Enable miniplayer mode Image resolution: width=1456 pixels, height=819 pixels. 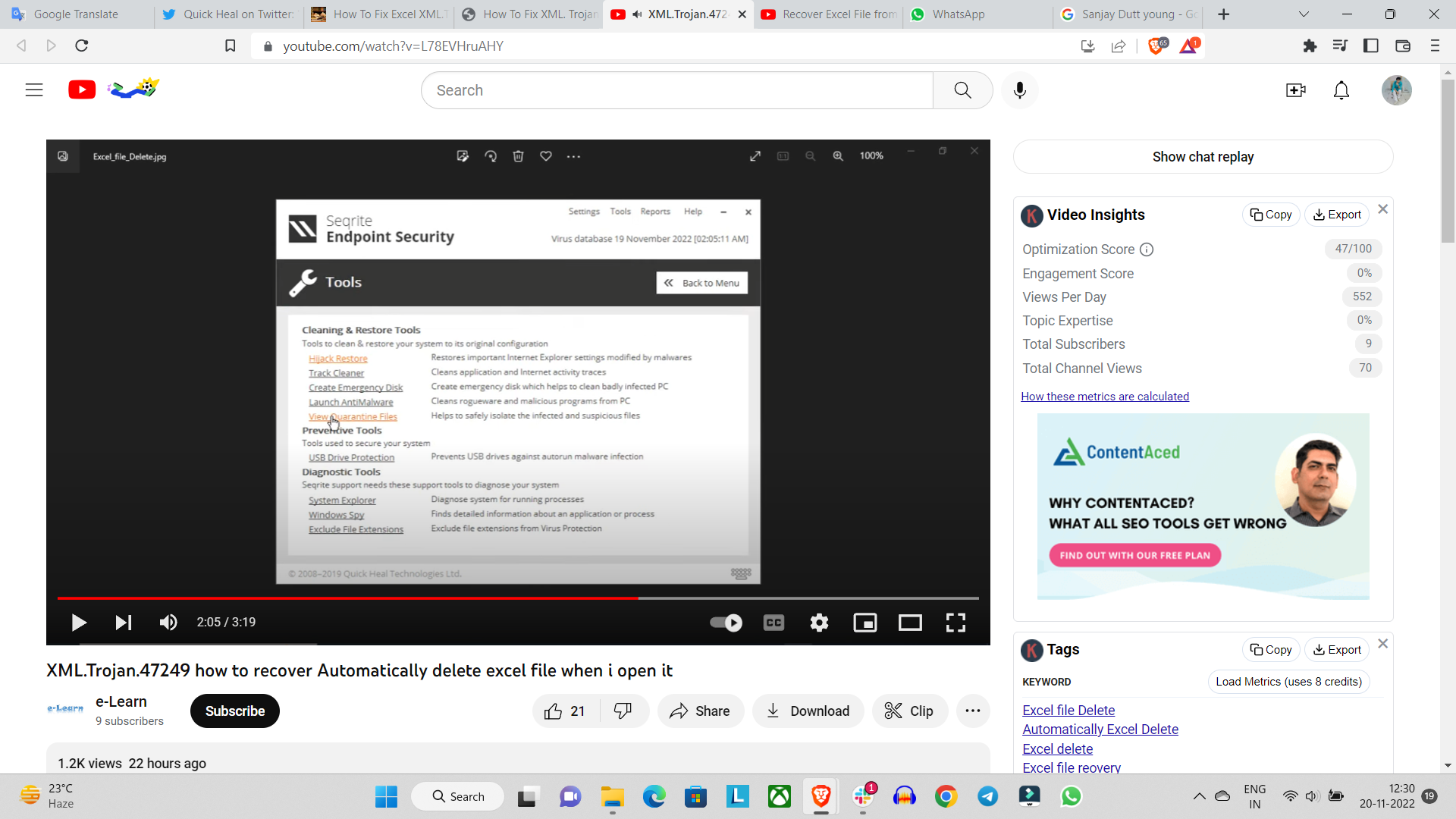coord(864,623)
